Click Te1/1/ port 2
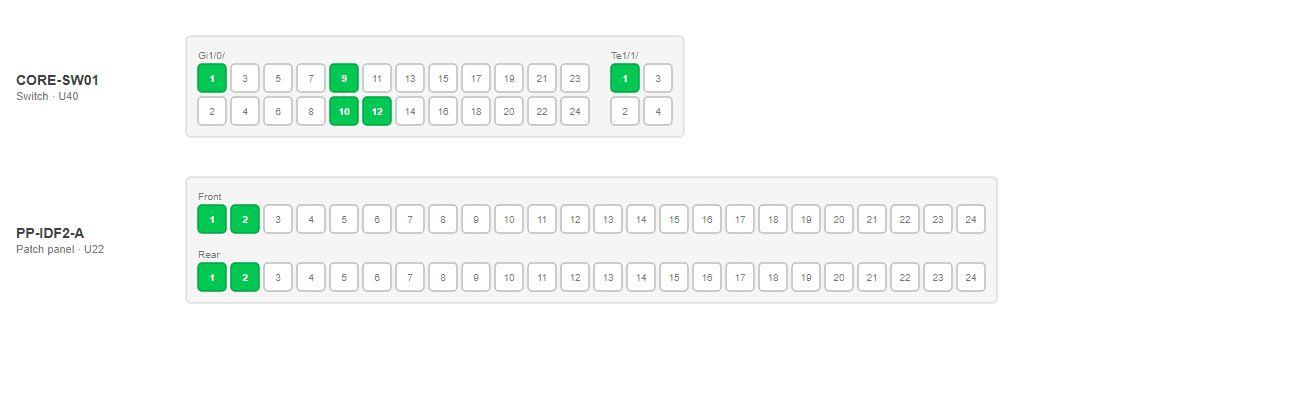 (x=625, y=111)
